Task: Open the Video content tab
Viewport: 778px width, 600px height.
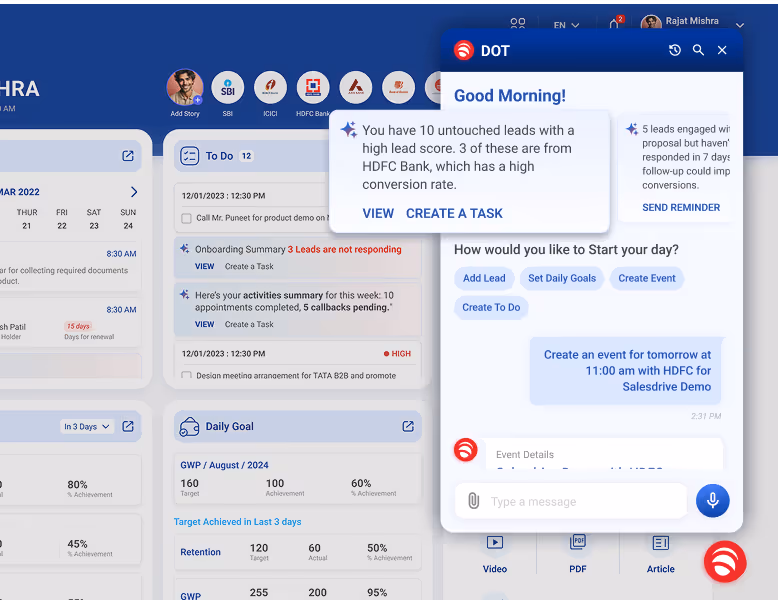Action: 495,554
